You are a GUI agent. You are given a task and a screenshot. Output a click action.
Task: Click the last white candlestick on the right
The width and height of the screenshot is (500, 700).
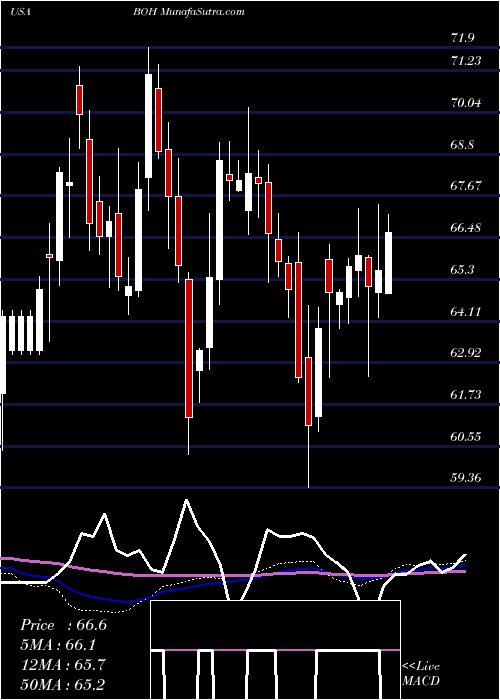pyautogui.click(x=388, y=263)
